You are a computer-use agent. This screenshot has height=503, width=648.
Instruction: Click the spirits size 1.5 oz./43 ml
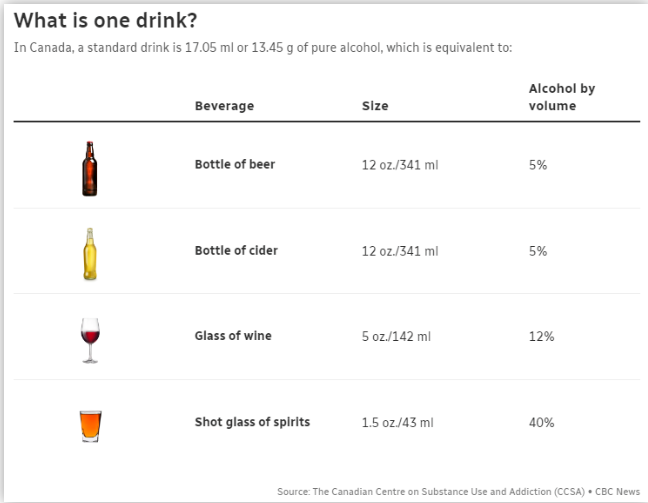pyautogui.click(x=397, y=423)
